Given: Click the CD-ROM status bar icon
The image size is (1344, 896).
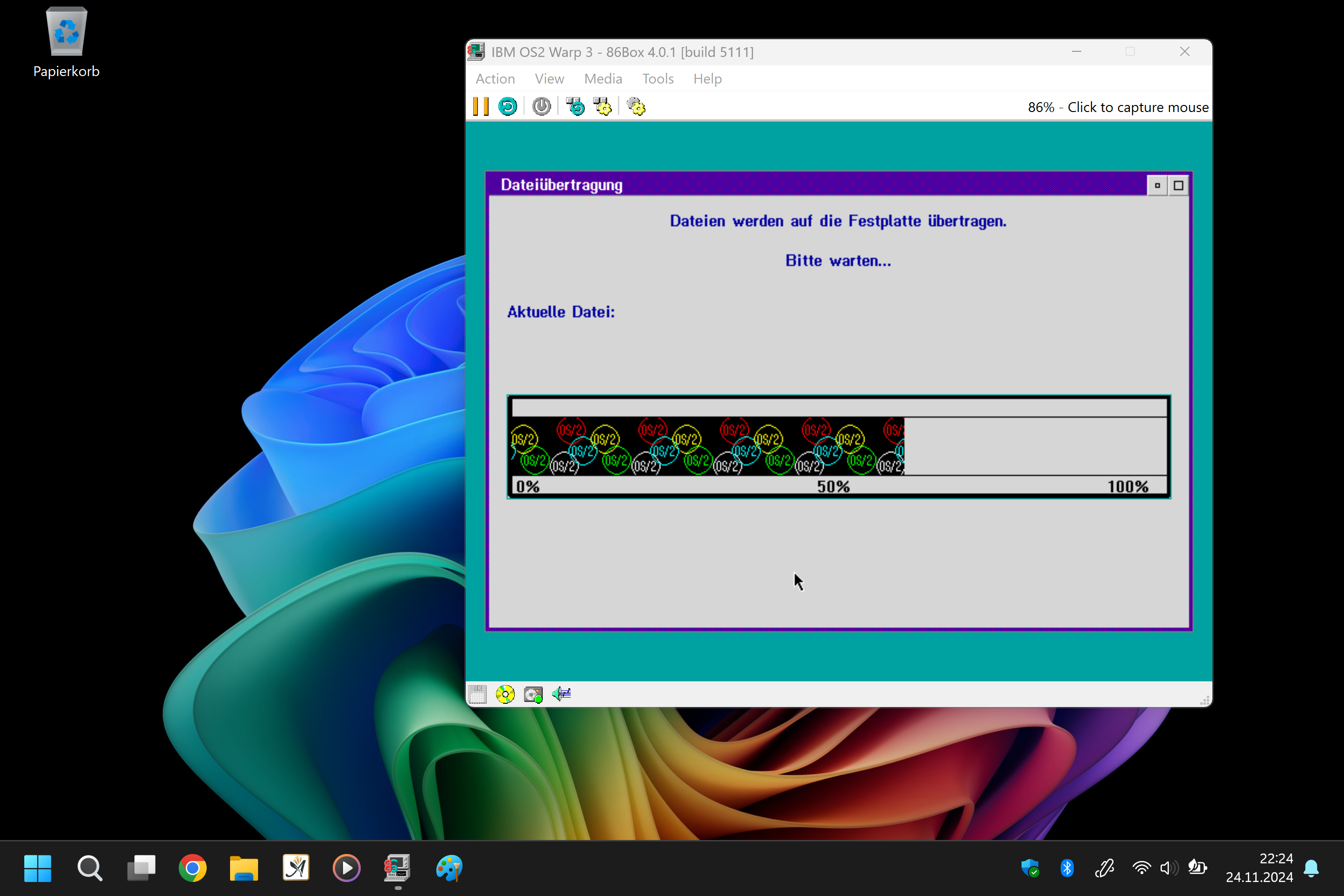Looking at the screenshot, I should [x=505, y=694].
